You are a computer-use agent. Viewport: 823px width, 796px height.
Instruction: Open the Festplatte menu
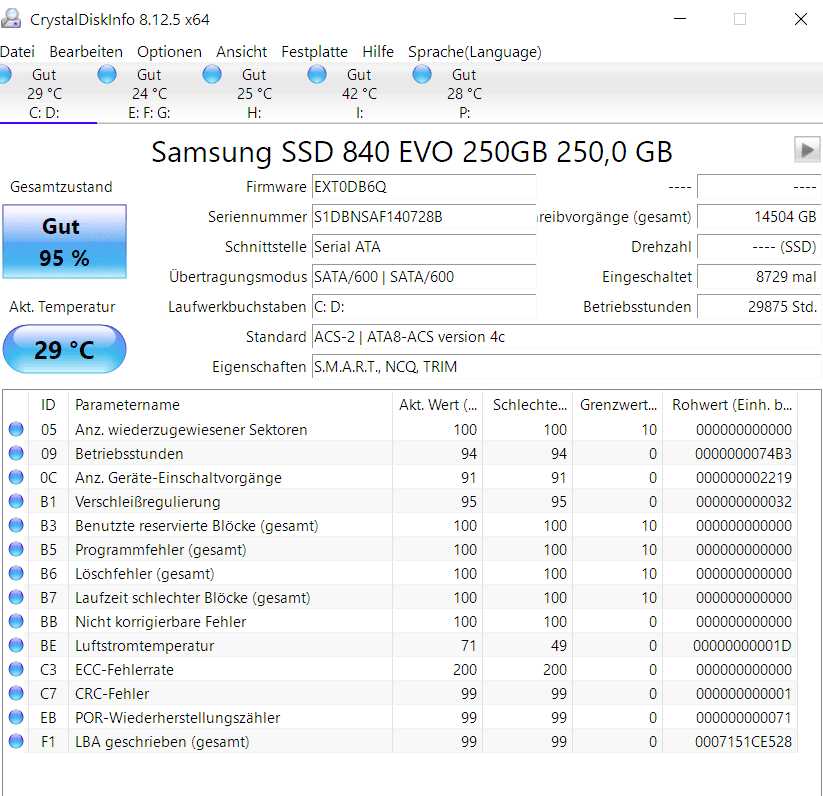click(x=314, y=52)
